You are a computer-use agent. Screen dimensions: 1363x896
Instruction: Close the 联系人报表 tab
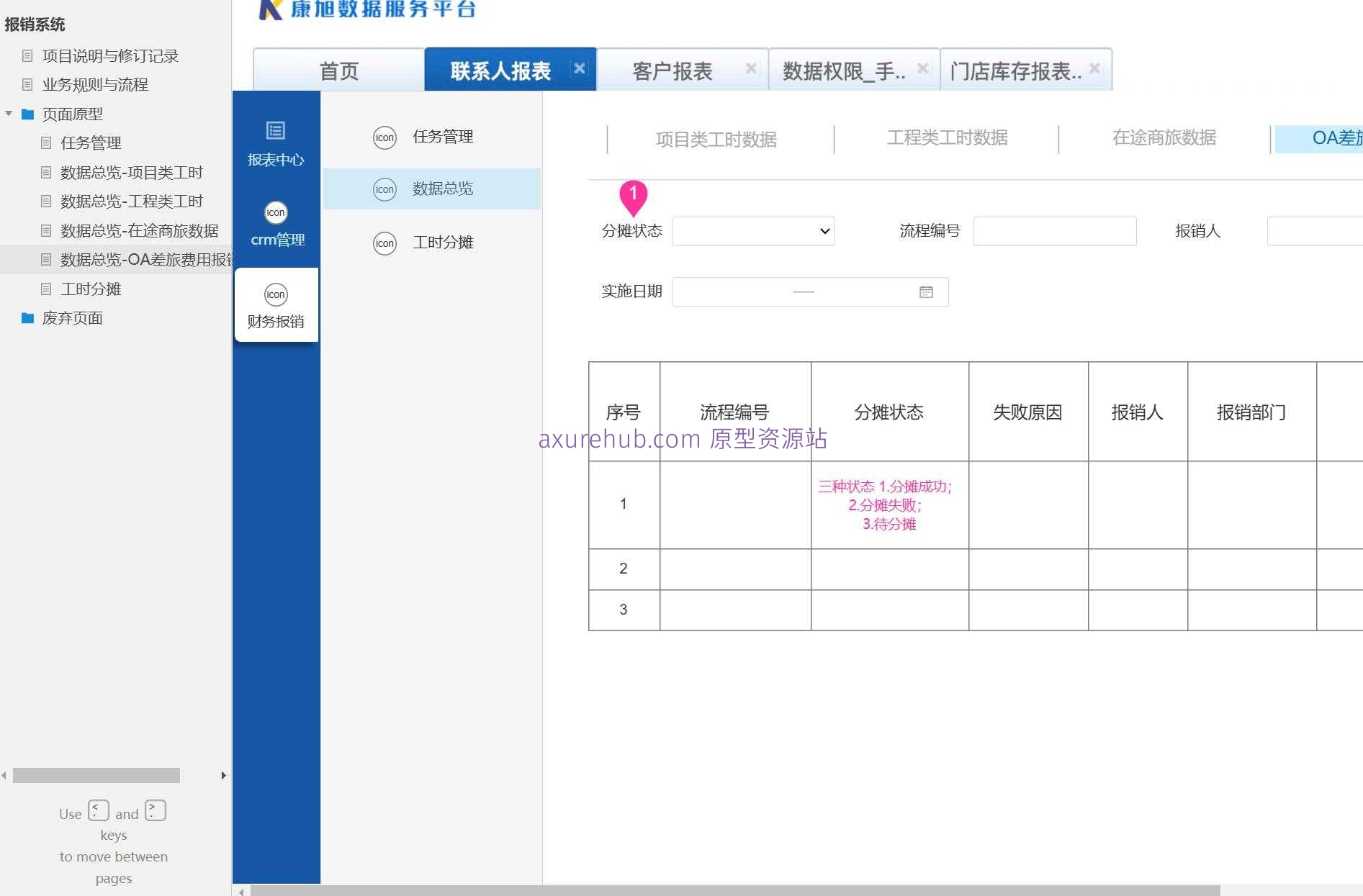[579, 68]
